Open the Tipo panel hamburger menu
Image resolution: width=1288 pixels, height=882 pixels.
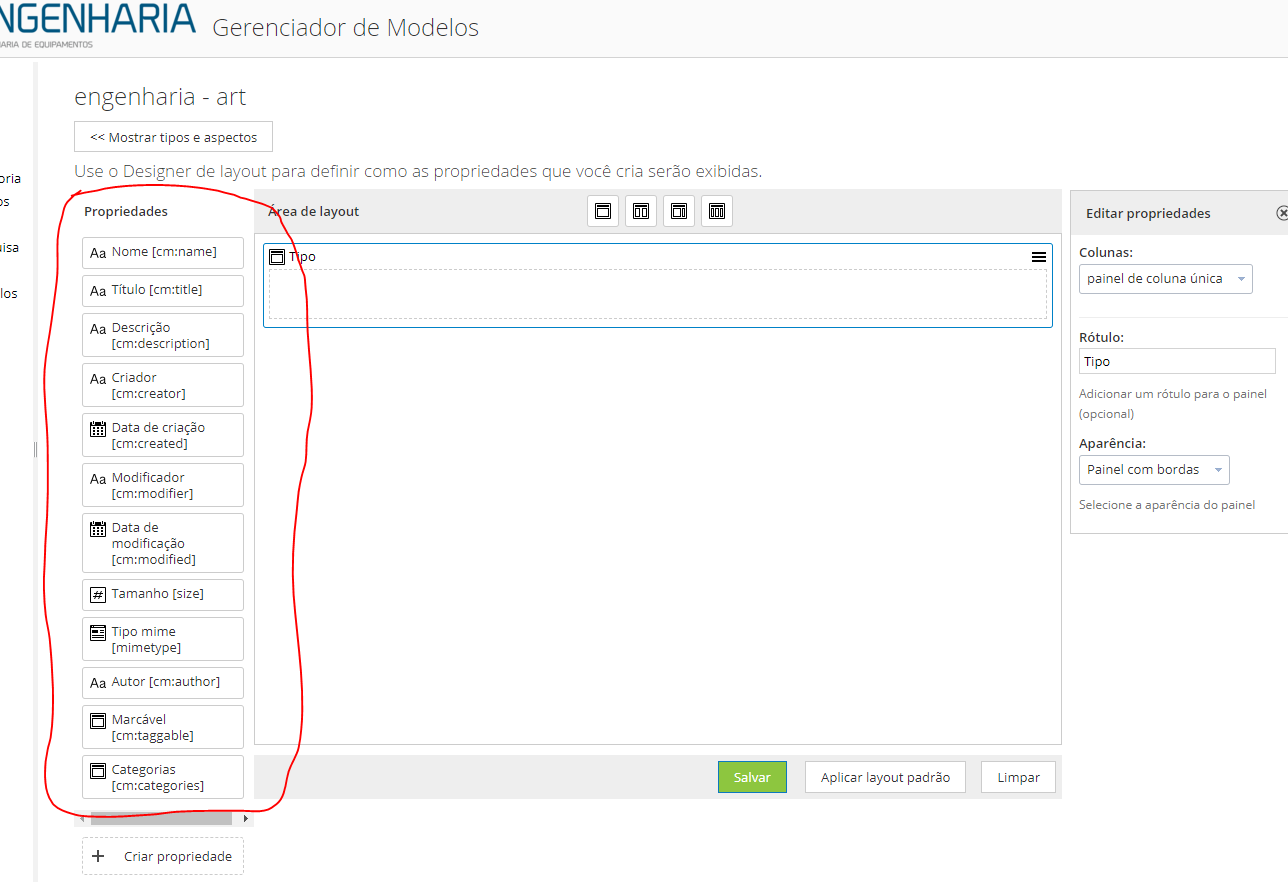coord(1039,257)
